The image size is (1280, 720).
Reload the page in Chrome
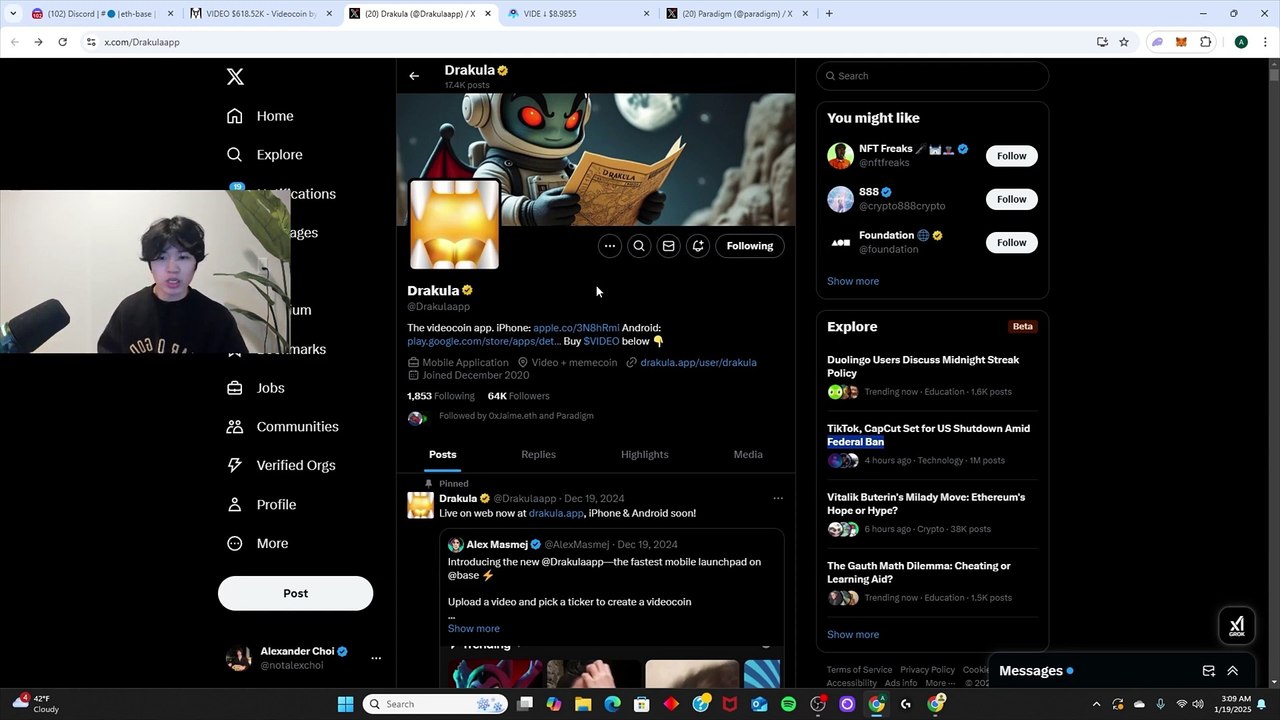(62, 42)
